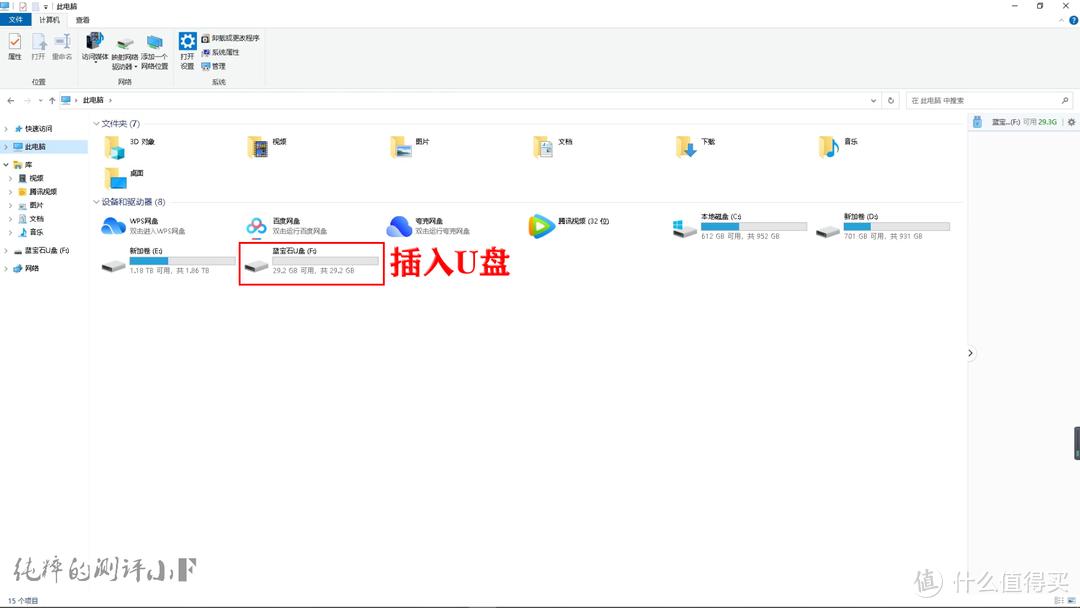Open the 3D 对象 folder
1080x608 pixels.
pos(131,147)
